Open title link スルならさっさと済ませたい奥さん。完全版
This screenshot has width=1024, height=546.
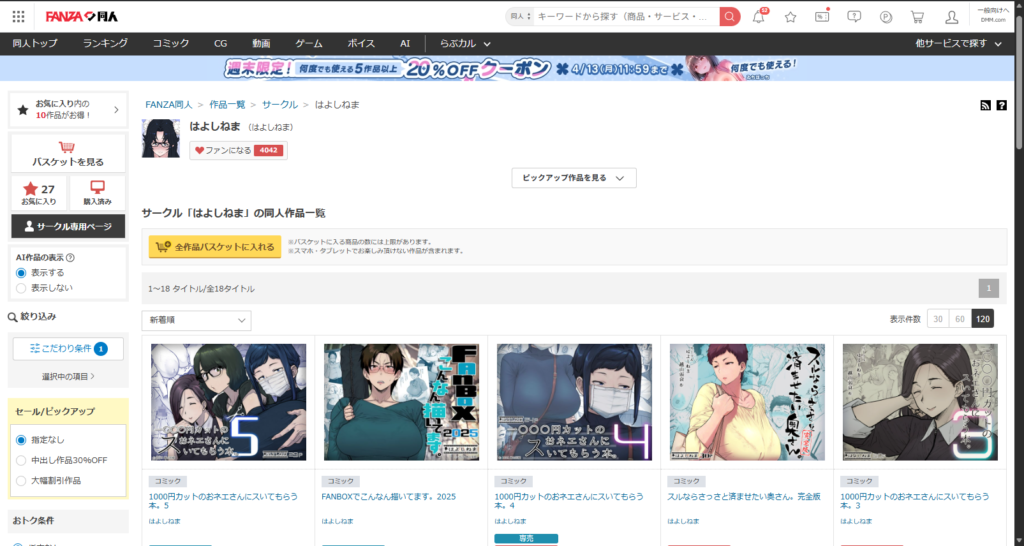[743, 497]
